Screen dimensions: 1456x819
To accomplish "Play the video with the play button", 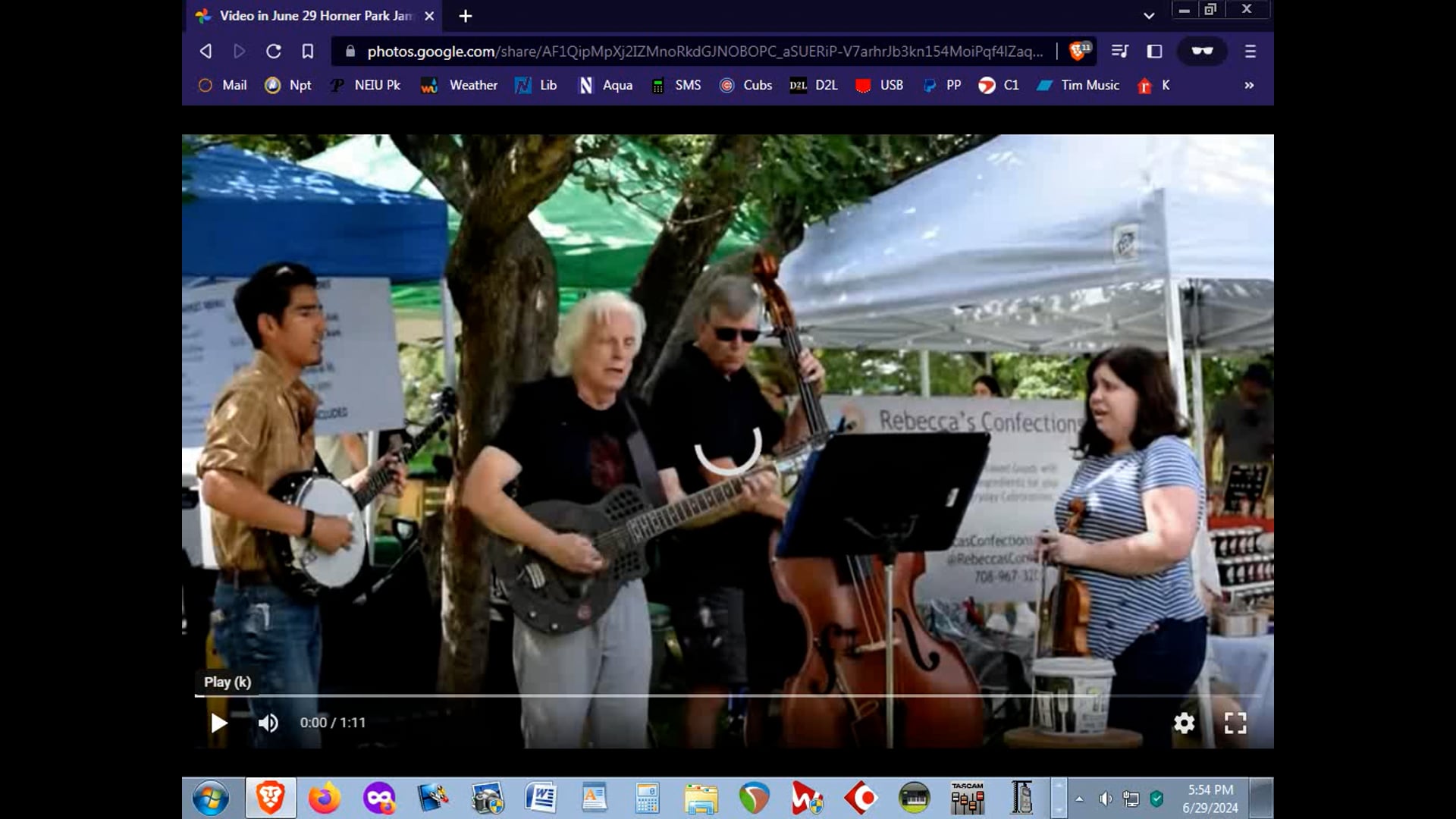I will tap(219, 723).
